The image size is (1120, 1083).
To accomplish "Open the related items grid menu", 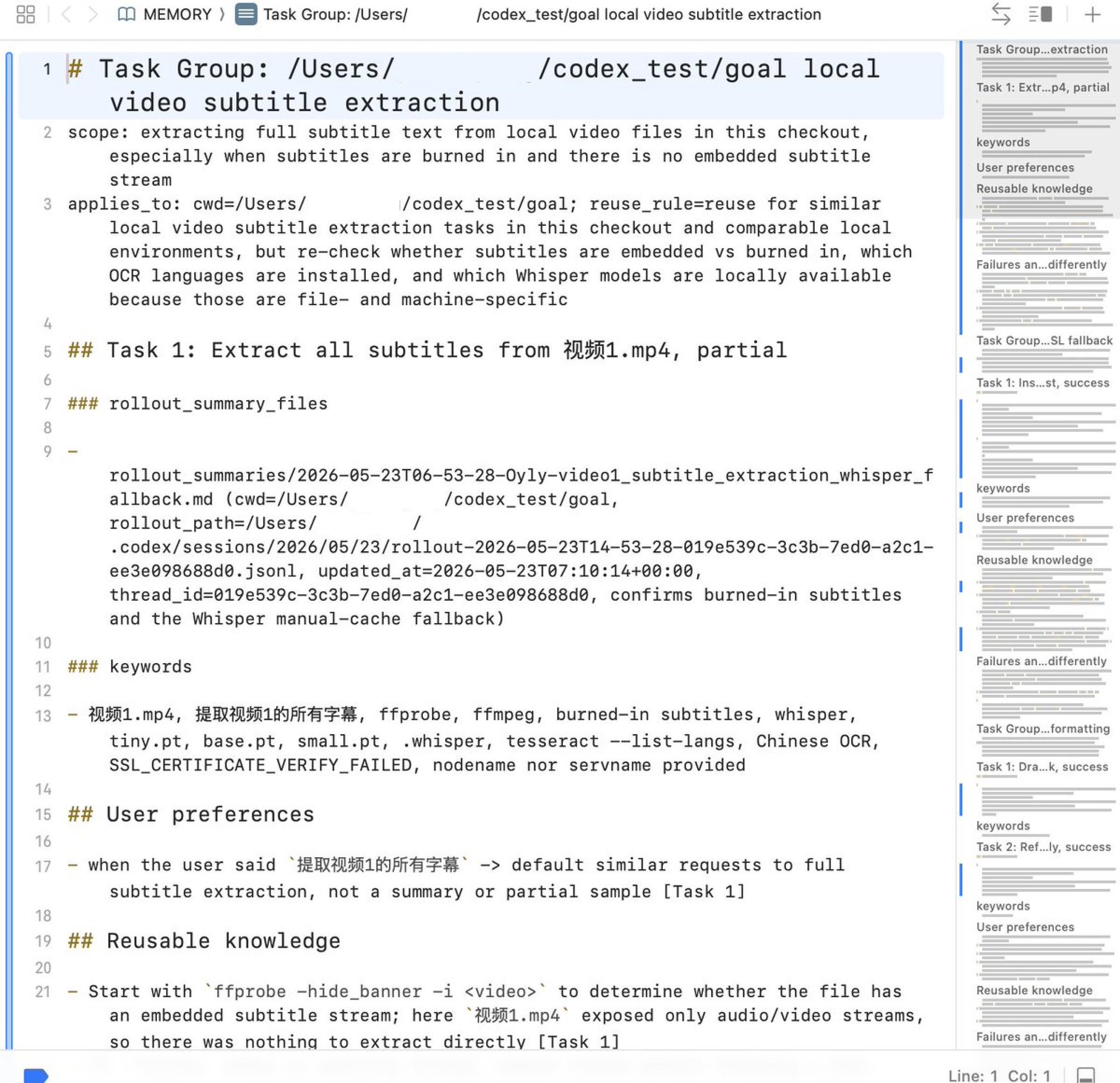I will 26,14.
